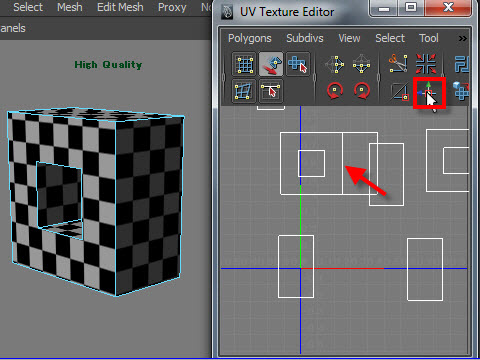Open the Edit Mesh menu

[x=120, y=7]
